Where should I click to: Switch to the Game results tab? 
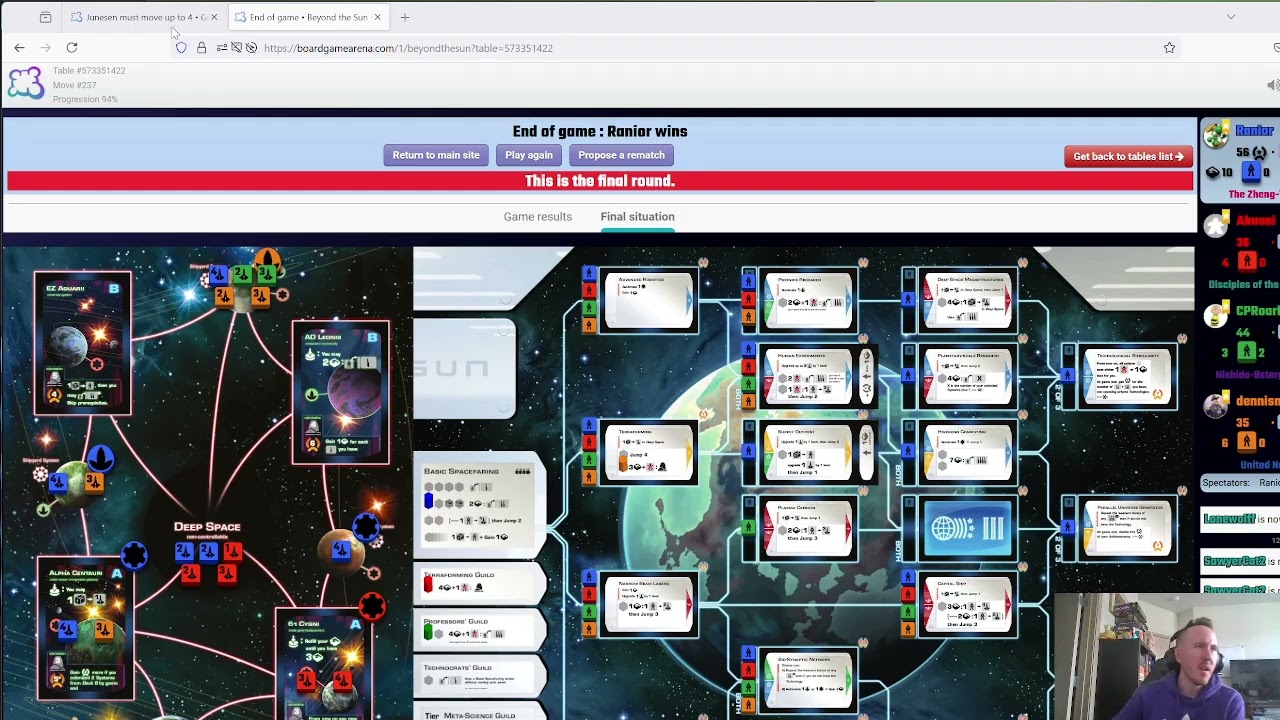click(x=538, y=216)
